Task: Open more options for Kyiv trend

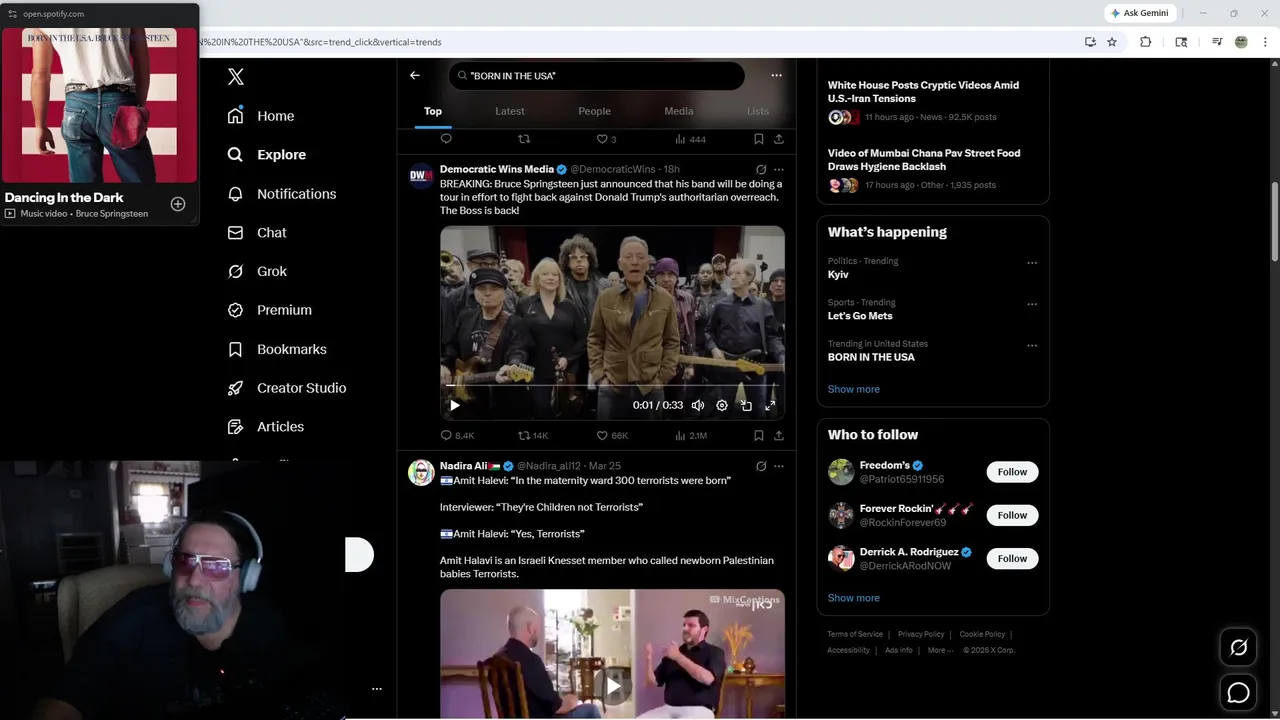Action: [1032, 263]
